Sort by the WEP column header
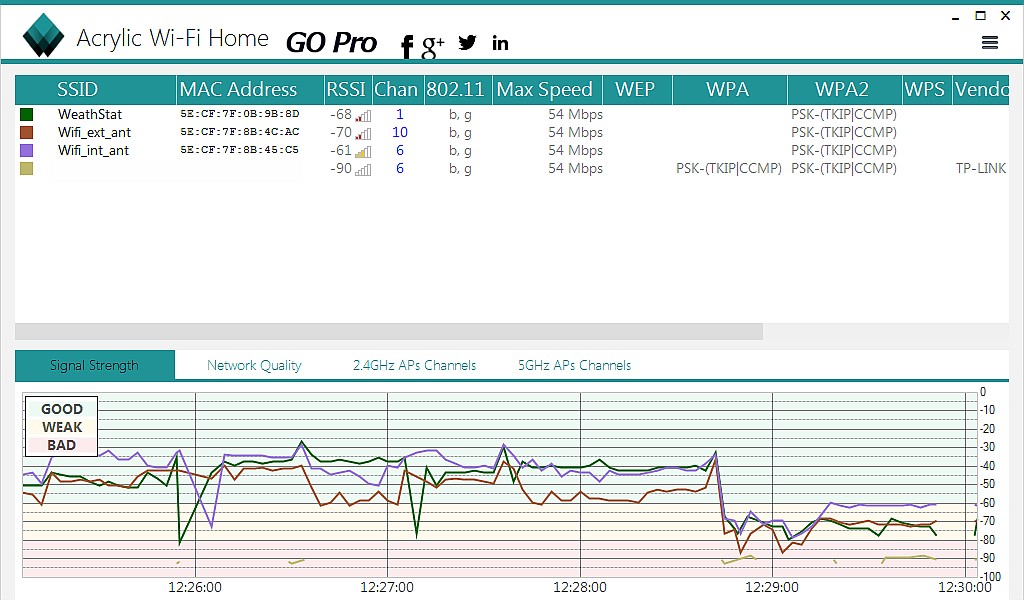This screenshot has height=600, width=1024. tap(637, 89)
